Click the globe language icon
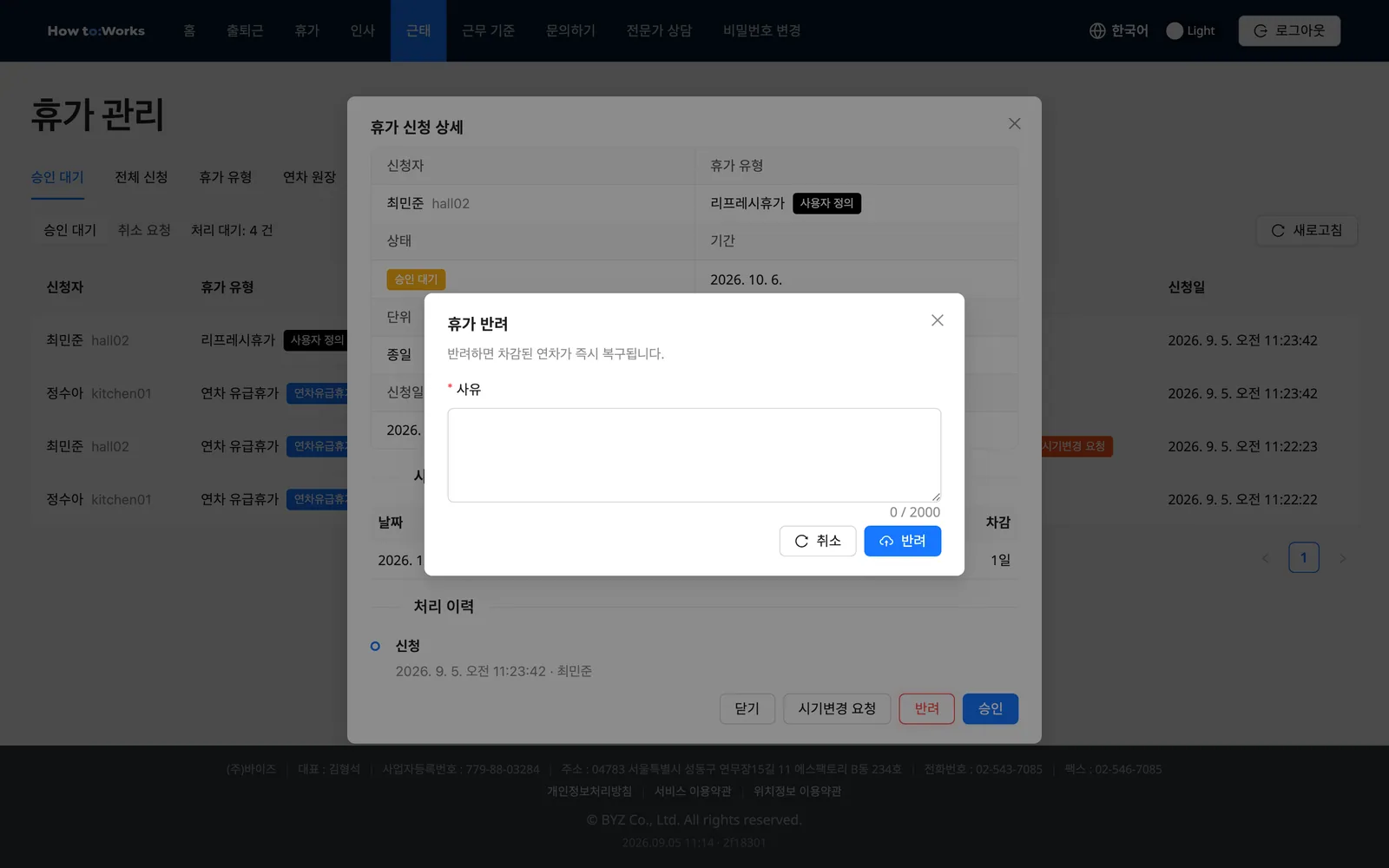 click(x=1097, y=31)
